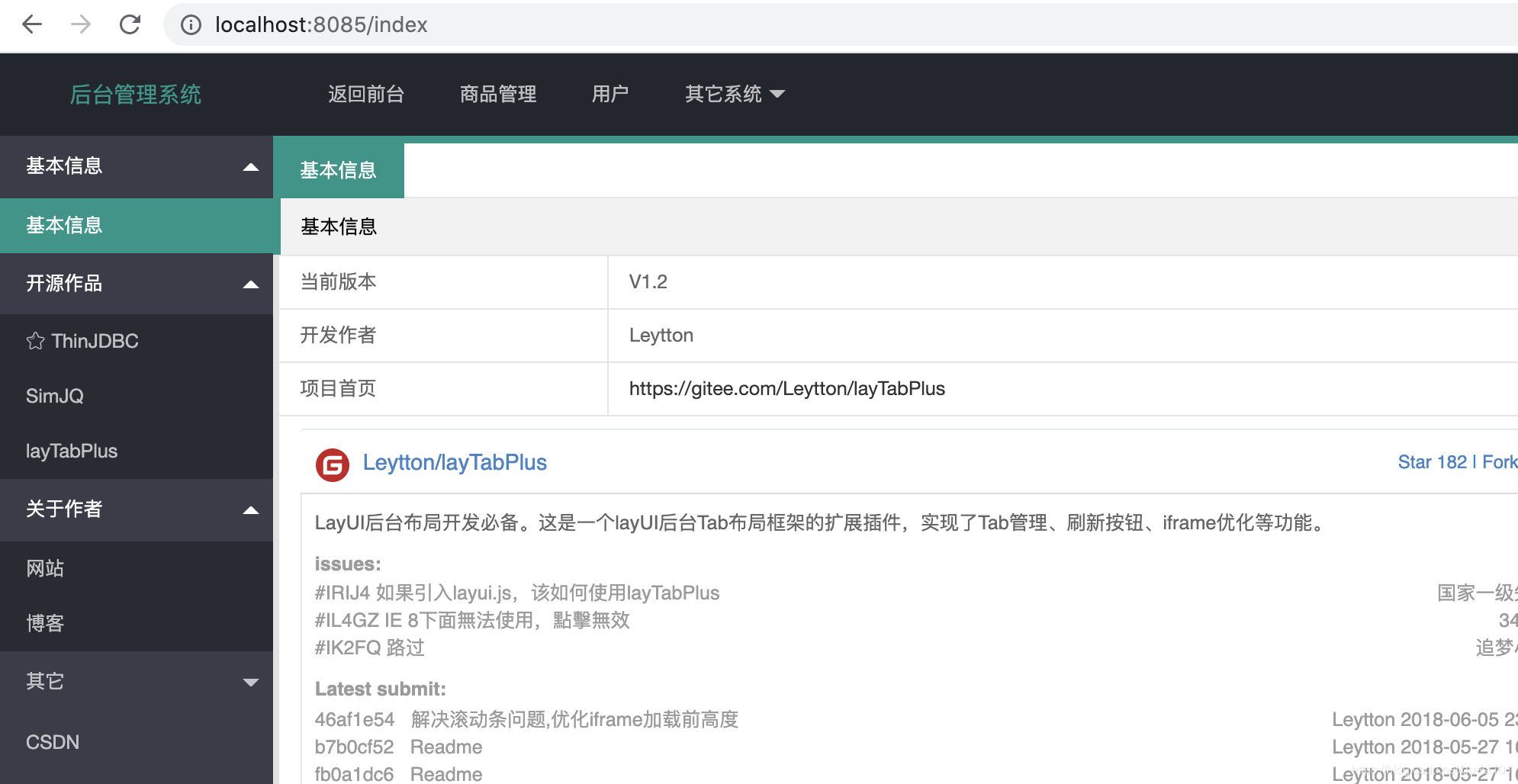Collapse the 开源作品 sidebar group

pyautogui.click(x=137, y=284)
